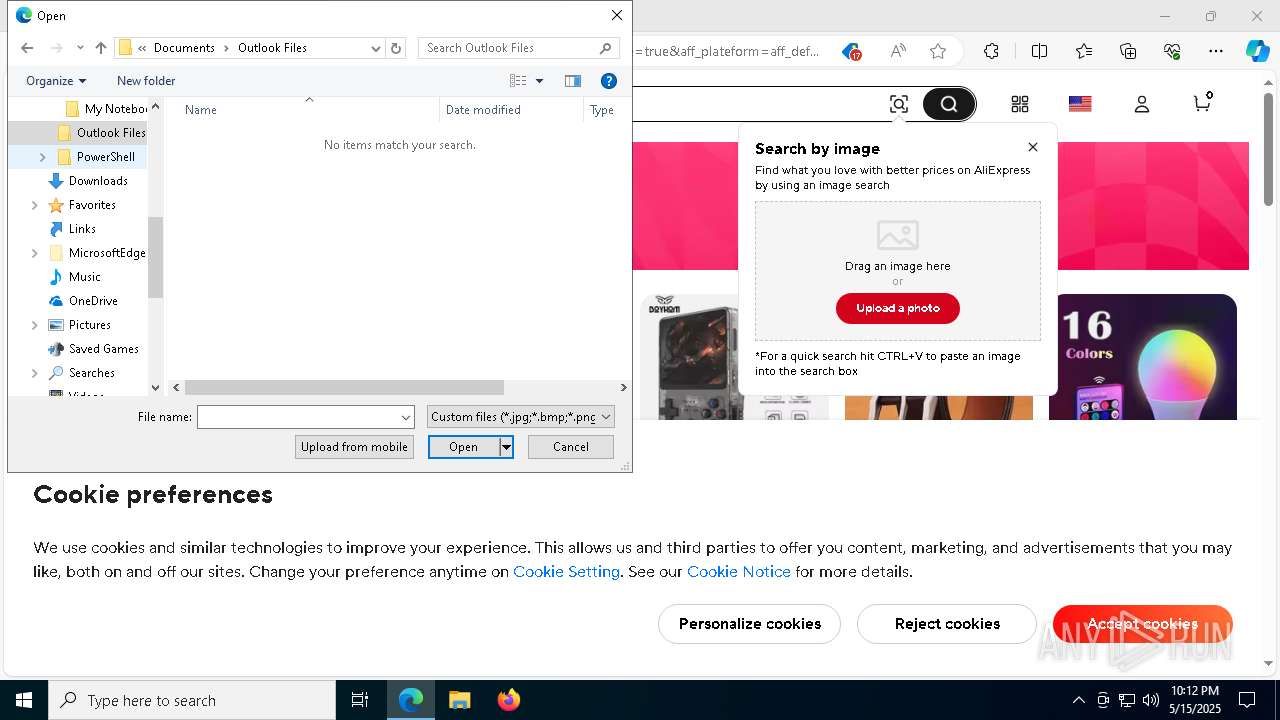Go back in the Open dialog
This screenshot has height=720, width=1280.
coord(27,48)
